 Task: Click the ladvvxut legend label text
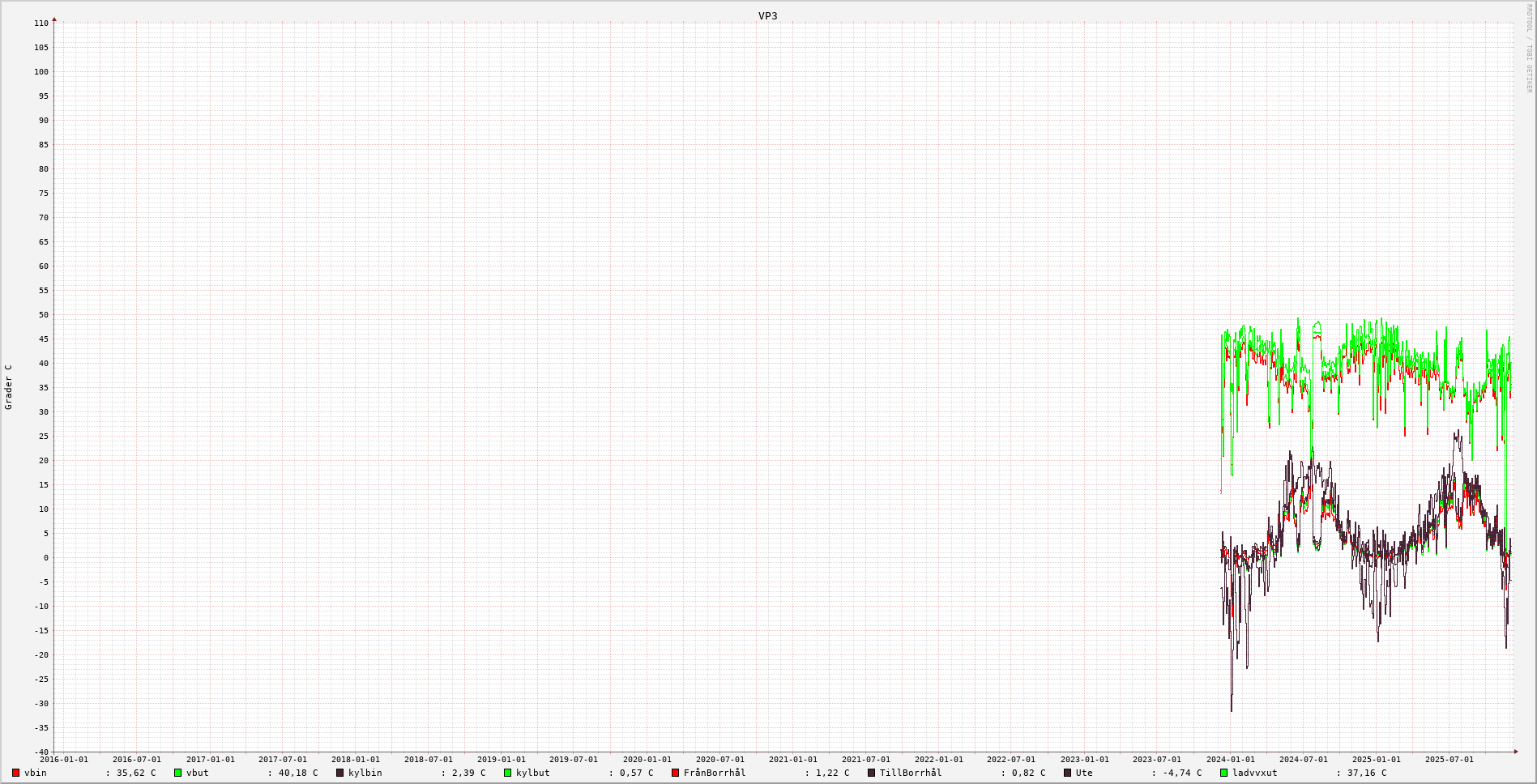(1254, 773)
